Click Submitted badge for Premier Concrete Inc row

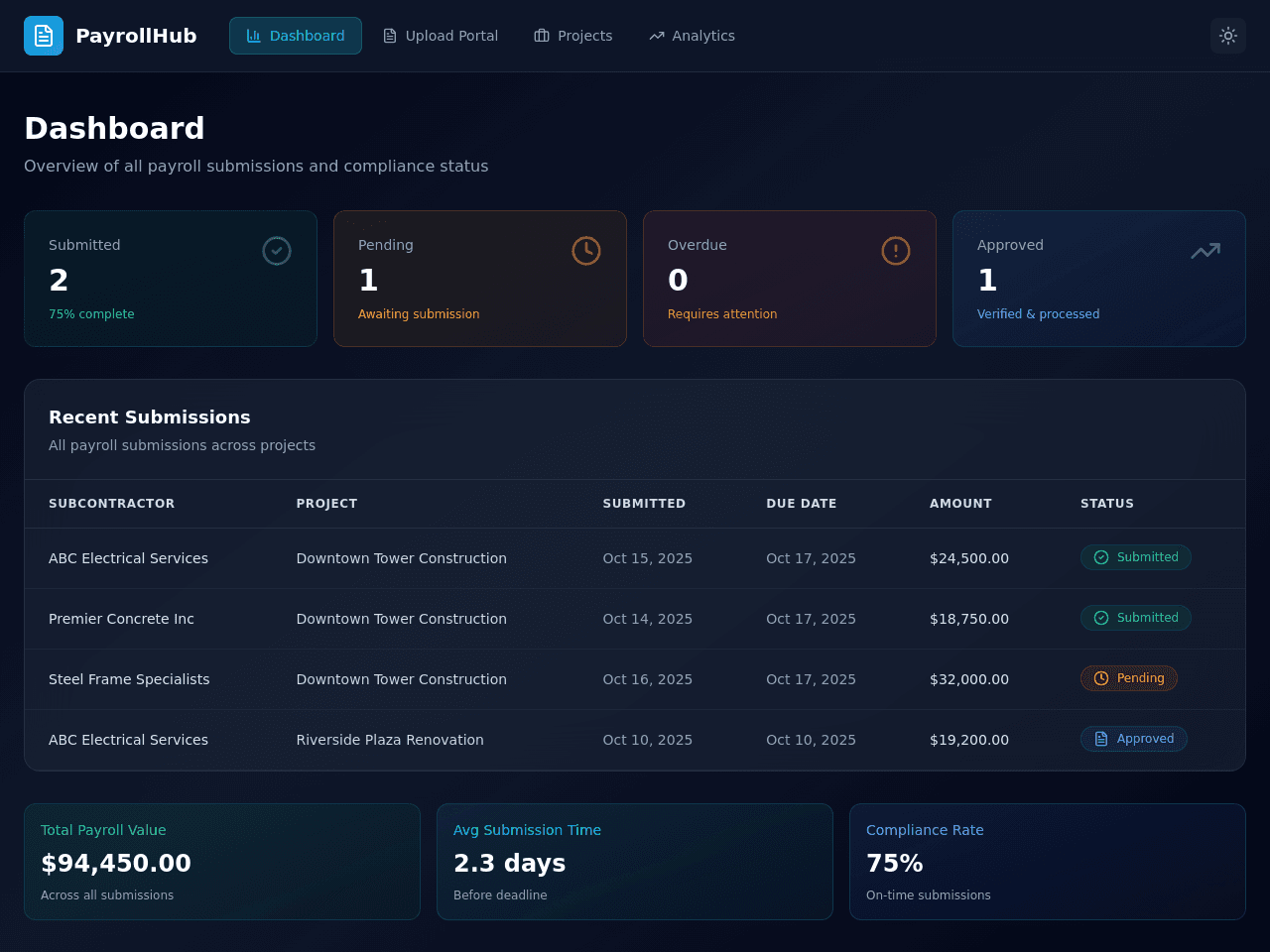(1136, 618)
